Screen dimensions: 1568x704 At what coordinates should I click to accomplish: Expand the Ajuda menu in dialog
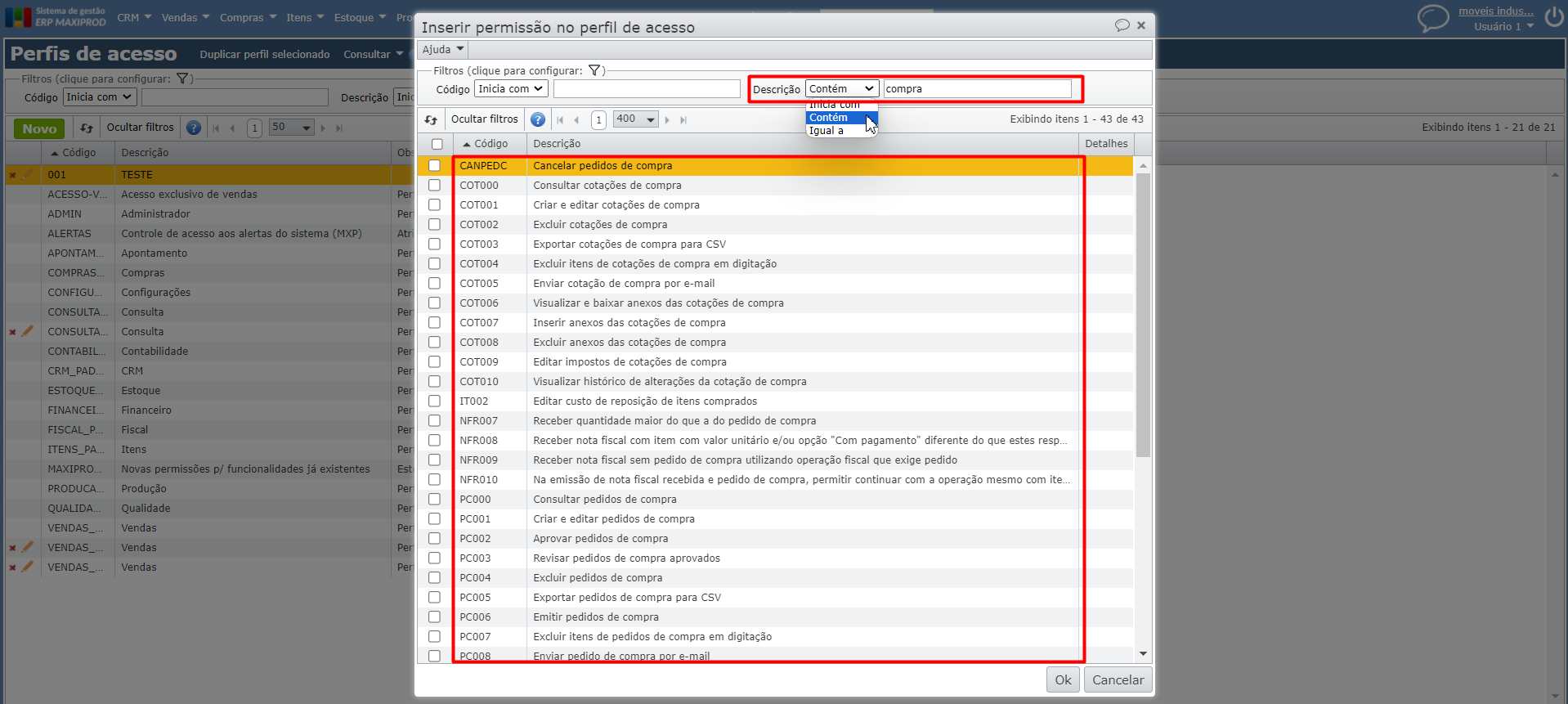443,49
